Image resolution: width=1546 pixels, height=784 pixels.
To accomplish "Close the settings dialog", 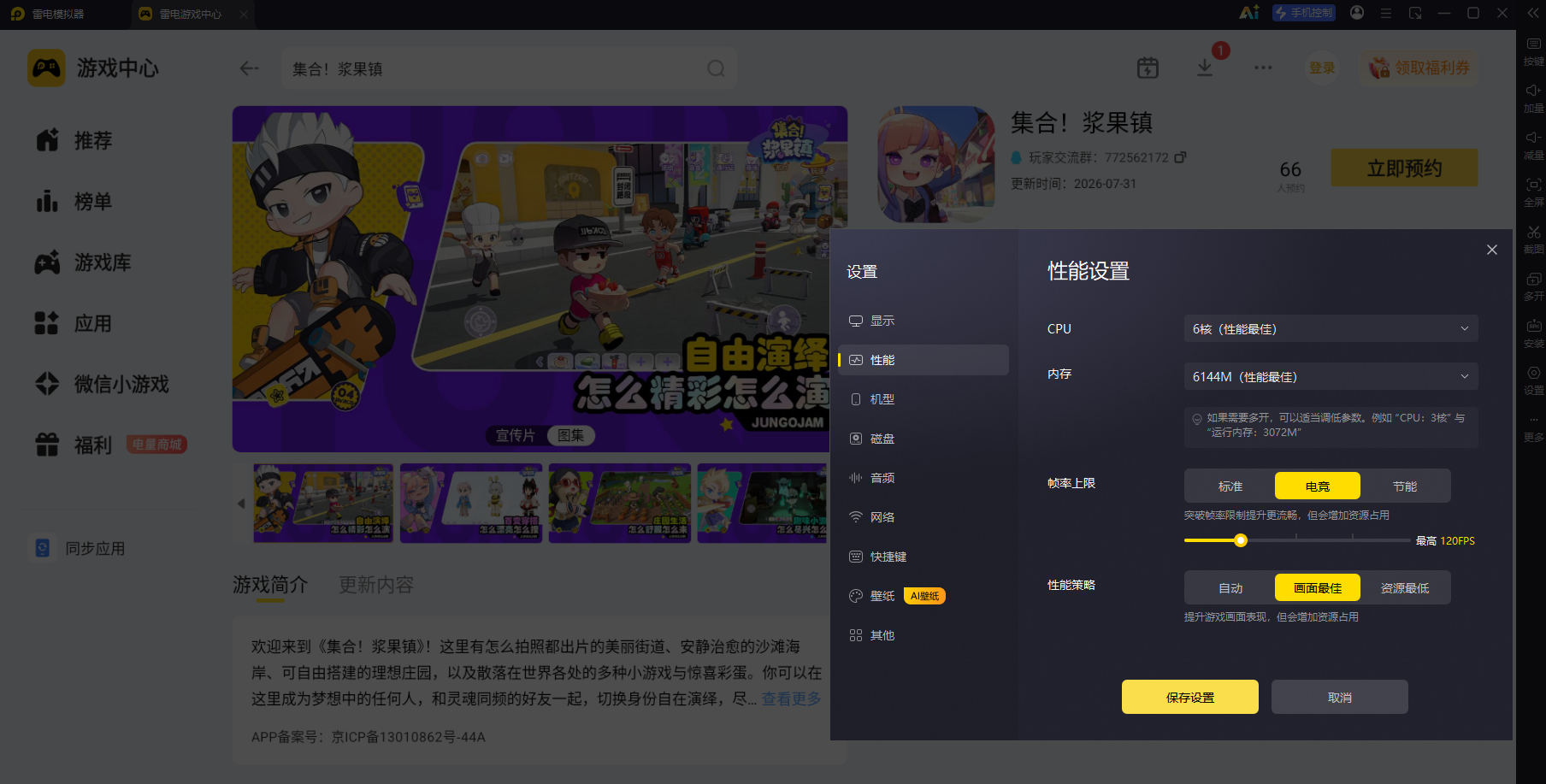I will [1492, 250].
